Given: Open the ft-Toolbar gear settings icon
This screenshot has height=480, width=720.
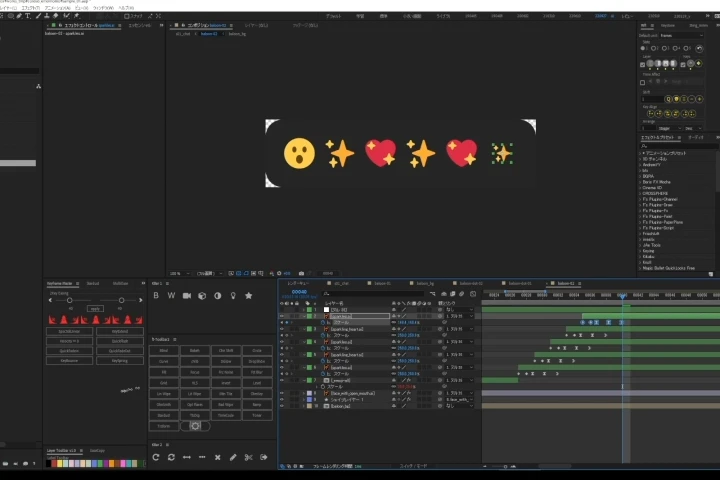Looking at the screenshot, I should [x=195, y=426].
